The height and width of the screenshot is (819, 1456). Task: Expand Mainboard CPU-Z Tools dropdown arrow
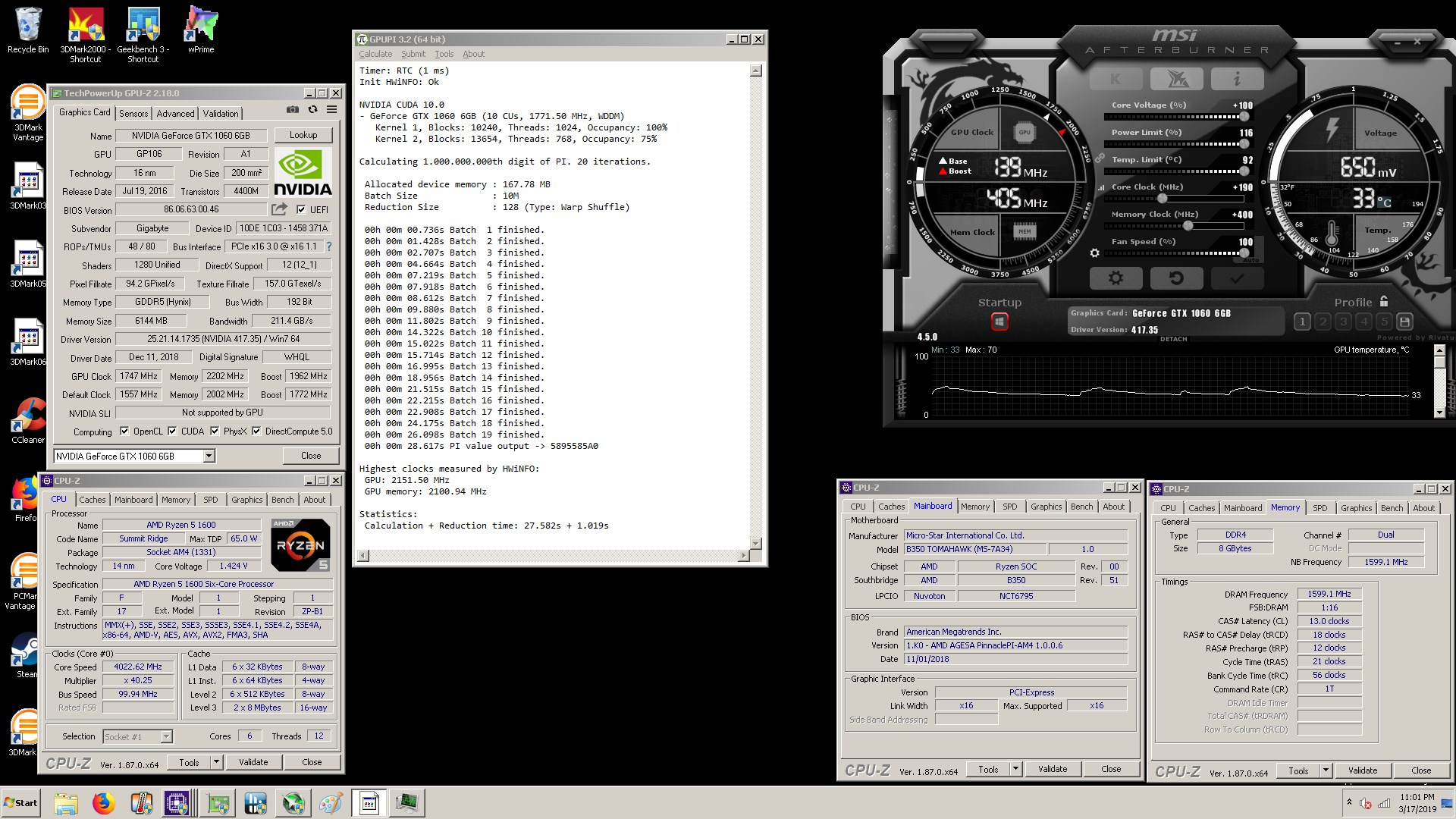[1015, 769]
